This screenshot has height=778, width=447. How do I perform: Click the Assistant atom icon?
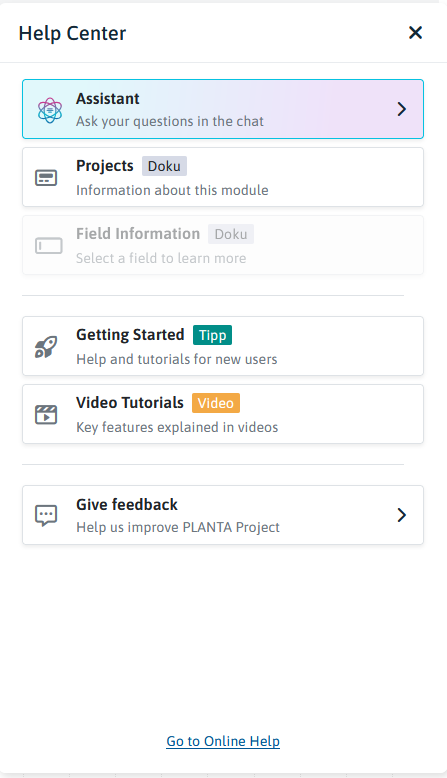[50, 110]
